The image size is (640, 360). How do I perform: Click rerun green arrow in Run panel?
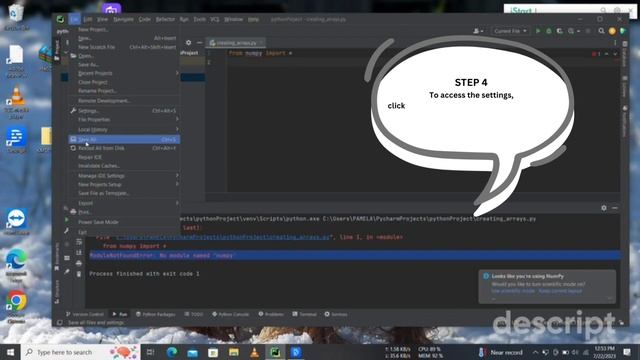coord(67,220)
